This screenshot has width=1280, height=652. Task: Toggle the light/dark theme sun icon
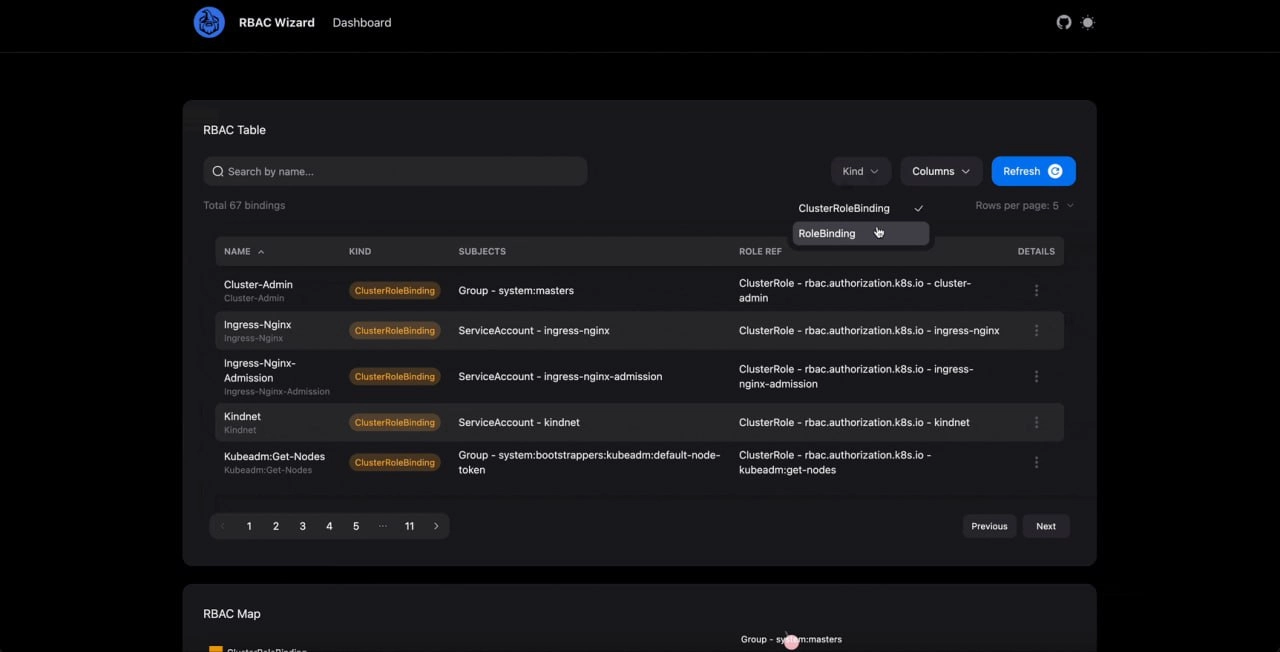pyautogui.click(x=1088, y=22)
